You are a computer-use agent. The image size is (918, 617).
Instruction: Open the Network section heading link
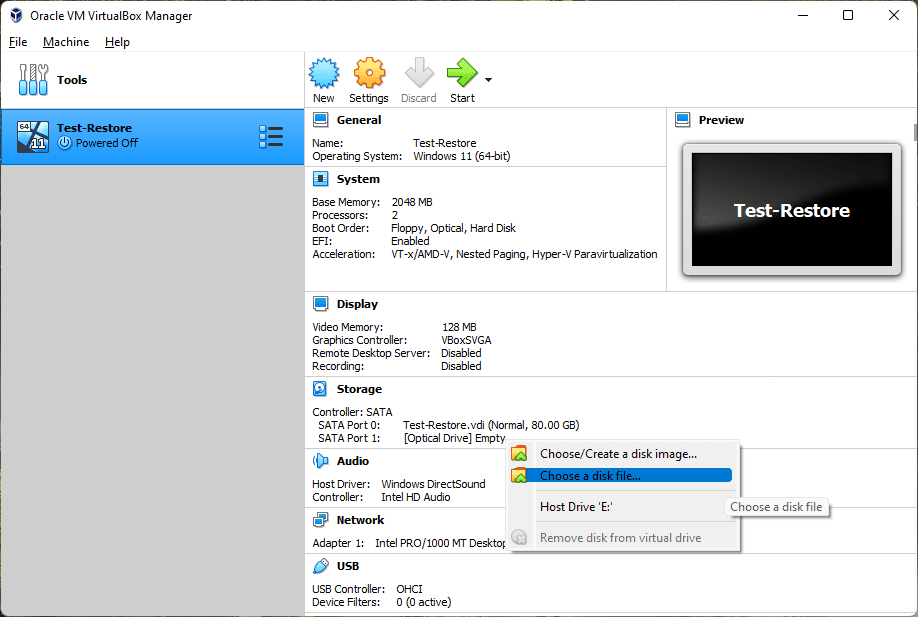(360, 520)
